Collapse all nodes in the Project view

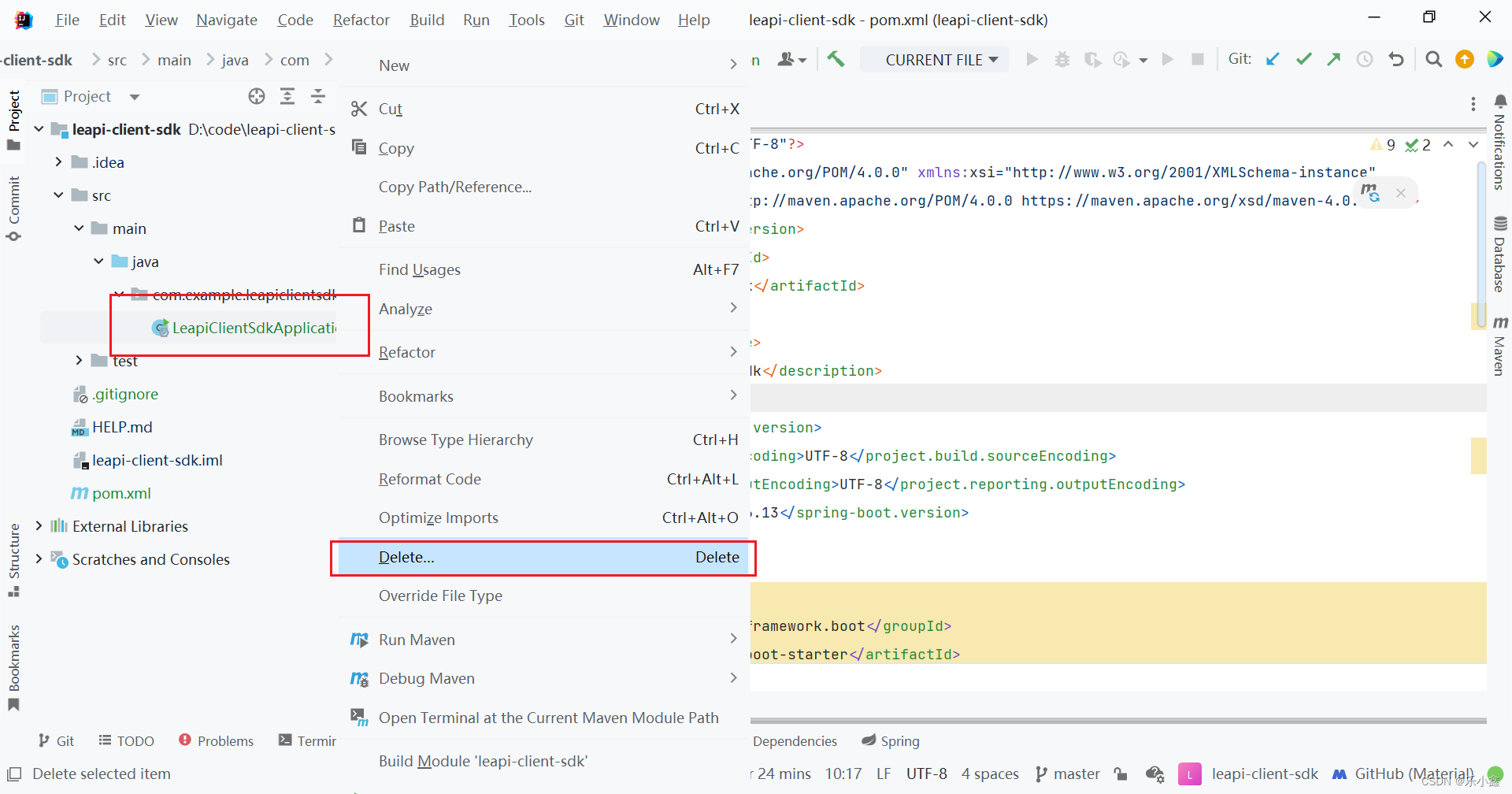(x=318, y=95)
